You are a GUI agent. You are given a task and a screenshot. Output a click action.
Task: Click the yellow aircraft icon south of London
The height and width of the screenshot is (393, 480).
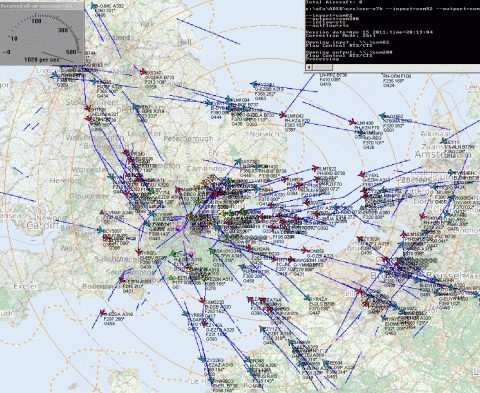pyautogui.click(x=188, y=269)
